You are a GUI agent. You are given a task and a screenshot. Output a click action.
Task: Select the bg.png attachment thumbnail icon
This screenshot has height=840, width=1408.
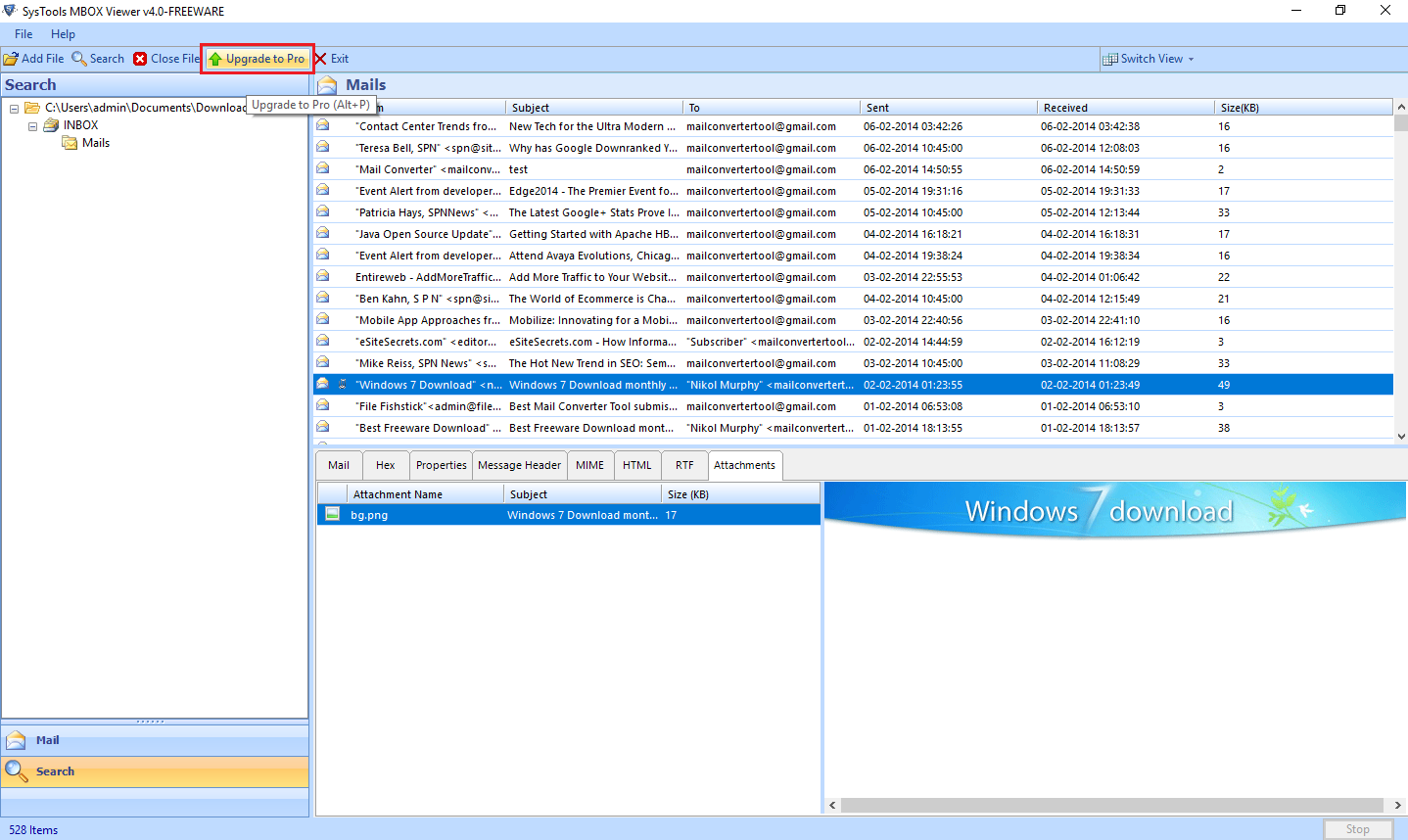(x=333, y=514)
